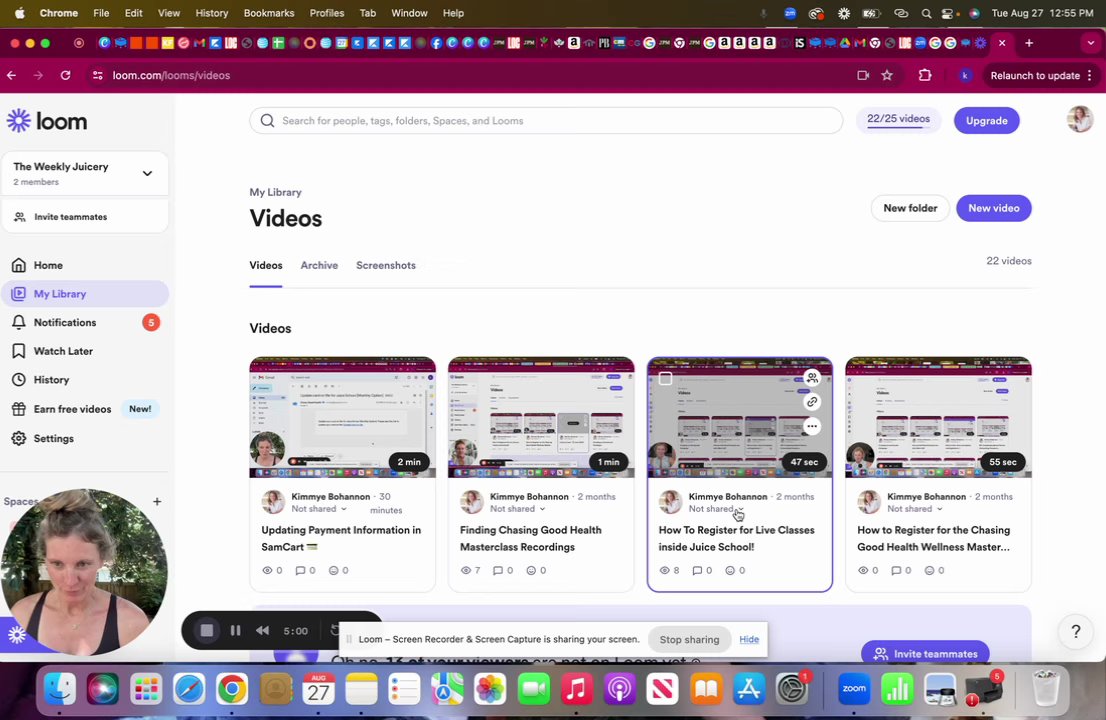Open My Library in sidebar

pyautogui.click(x=85, y=294)
